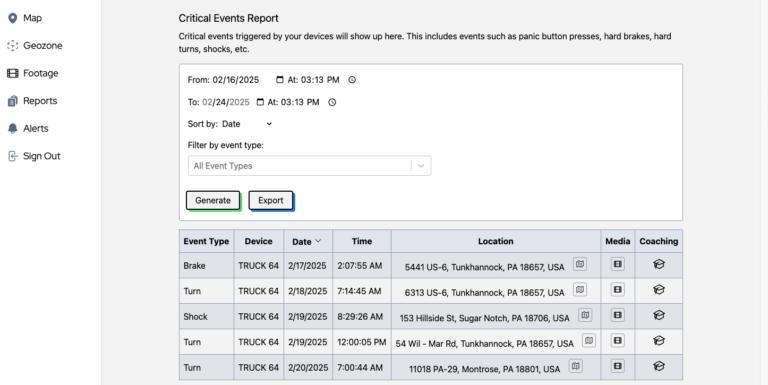This screenshot has height=385, width=768.
Task: Open map icon for 11018 PA-29 Montrose
Action: [x=576, y=366]
